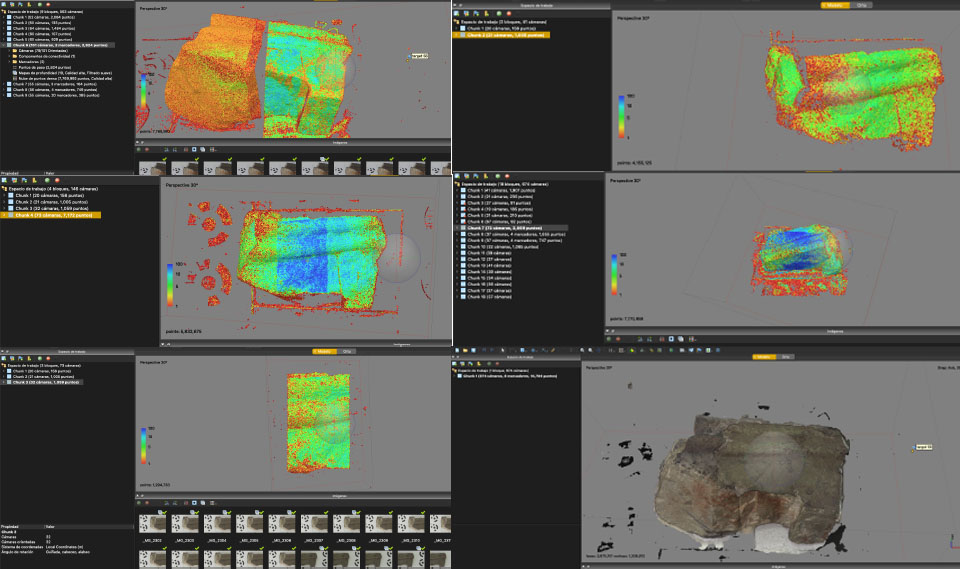Select highlighted Chunk 2 in top-right workspace

[505, 34]
